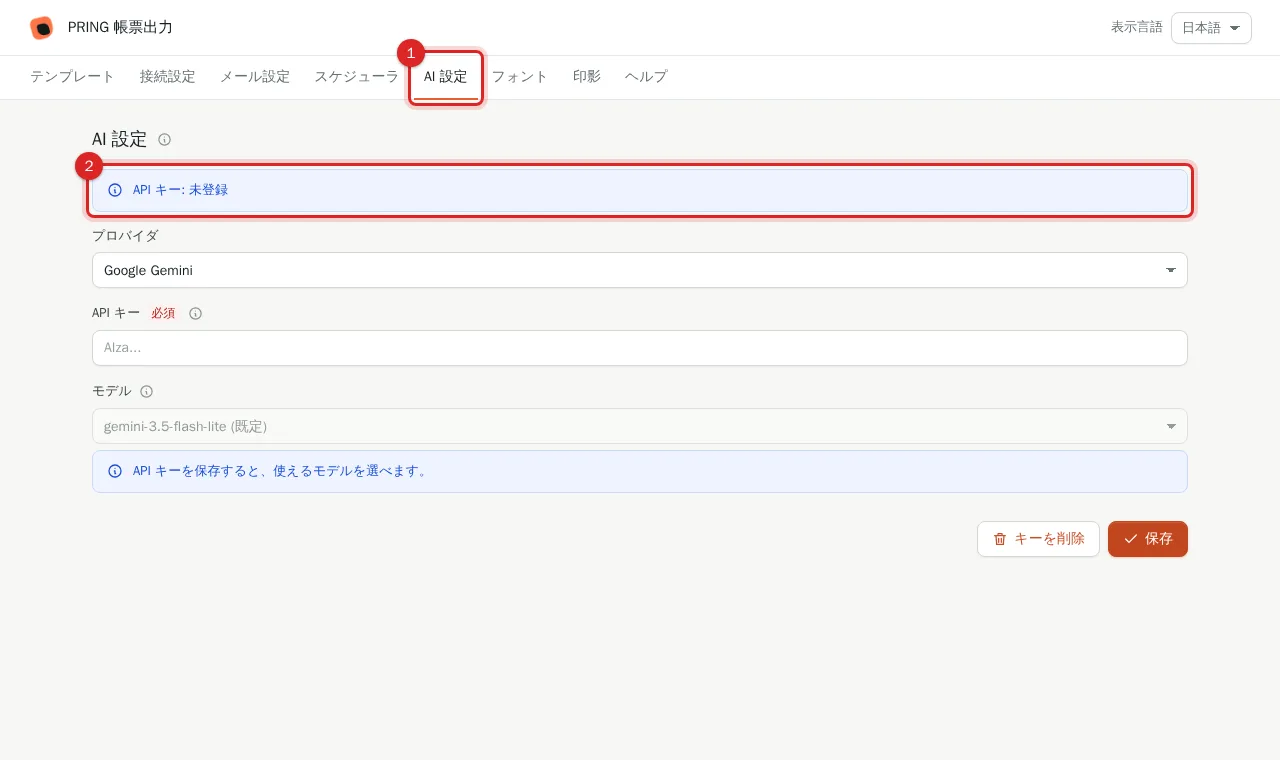This screenshot has height=760, width=1280.
Task: Open the メール設定 tab
Action: pyautogui.click(x=255, y=77)
